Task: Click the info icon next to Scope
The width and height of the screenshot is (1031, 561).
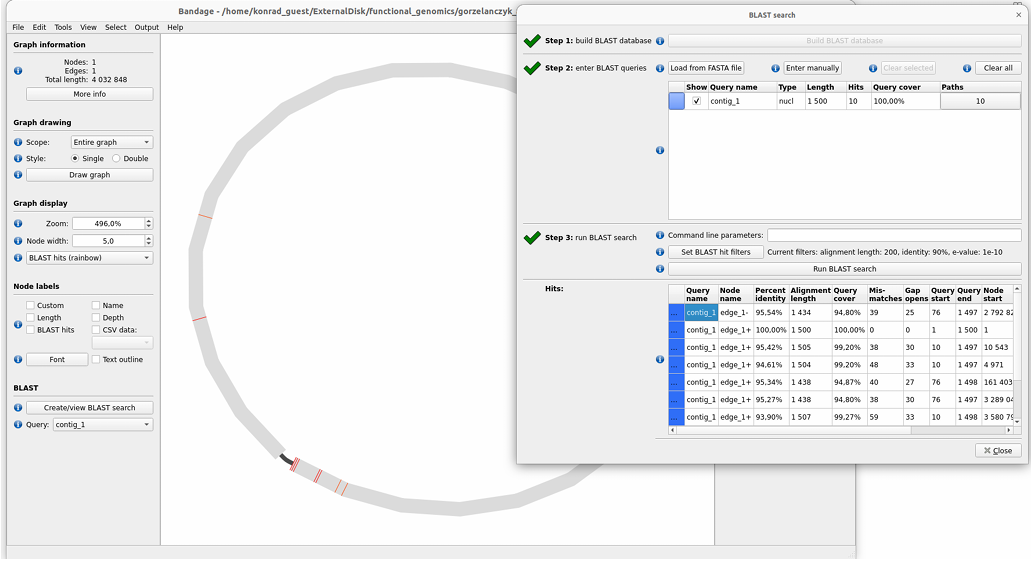Action: (18, 142)
